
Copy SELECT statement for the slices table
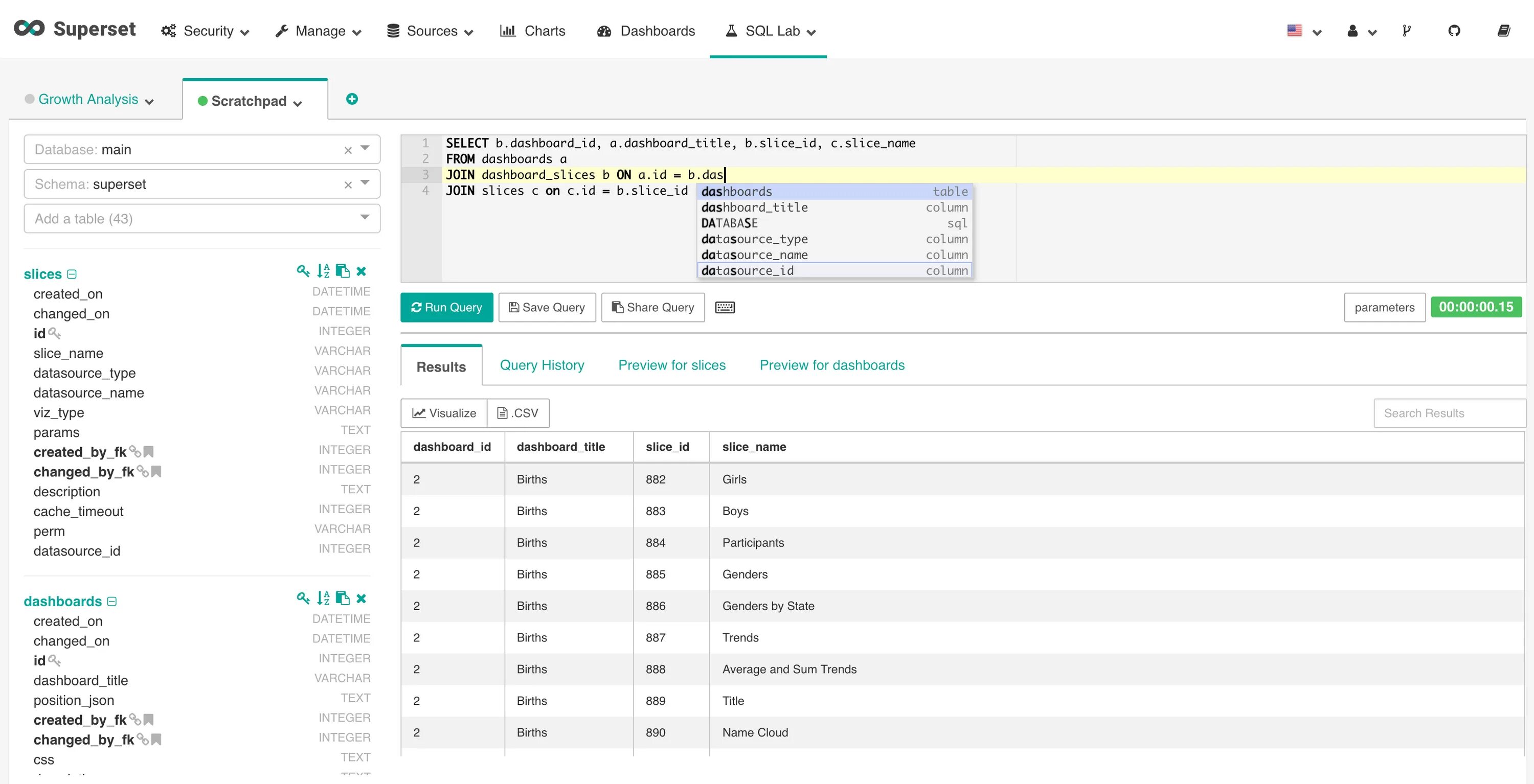coord(343,271)
